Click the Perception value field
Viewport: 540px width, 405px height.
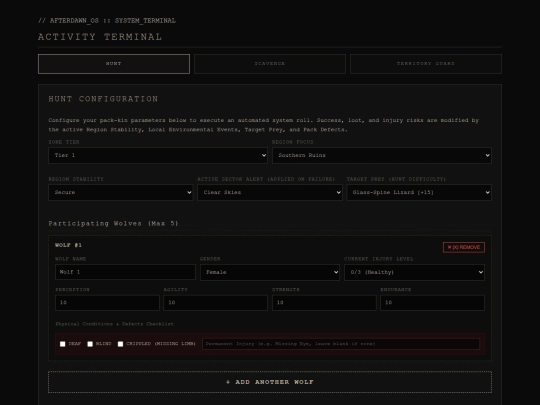coord(107,303)
